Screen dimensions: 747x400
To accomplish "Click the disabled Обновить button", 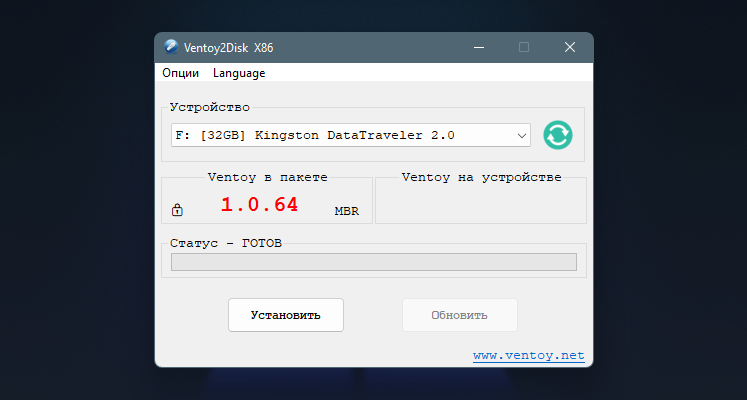I will [460, 315].
